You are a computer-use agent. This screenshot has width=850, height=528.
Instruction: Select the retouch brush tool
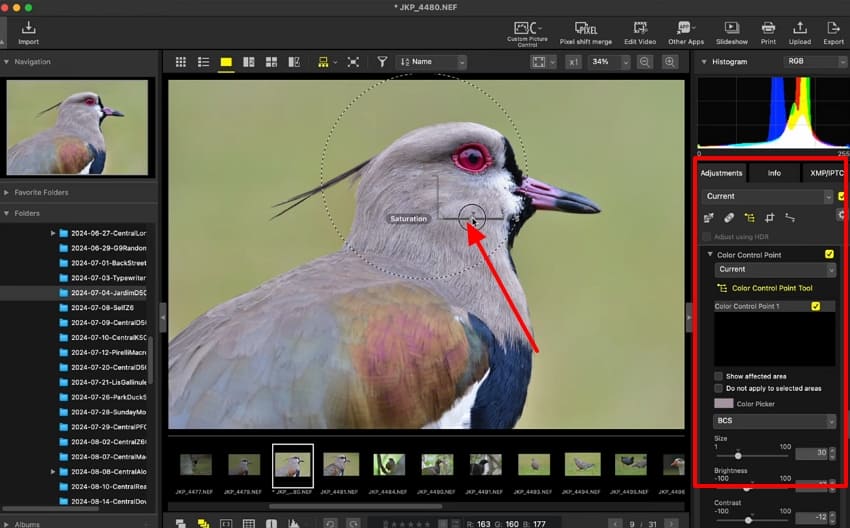(729, 218)
